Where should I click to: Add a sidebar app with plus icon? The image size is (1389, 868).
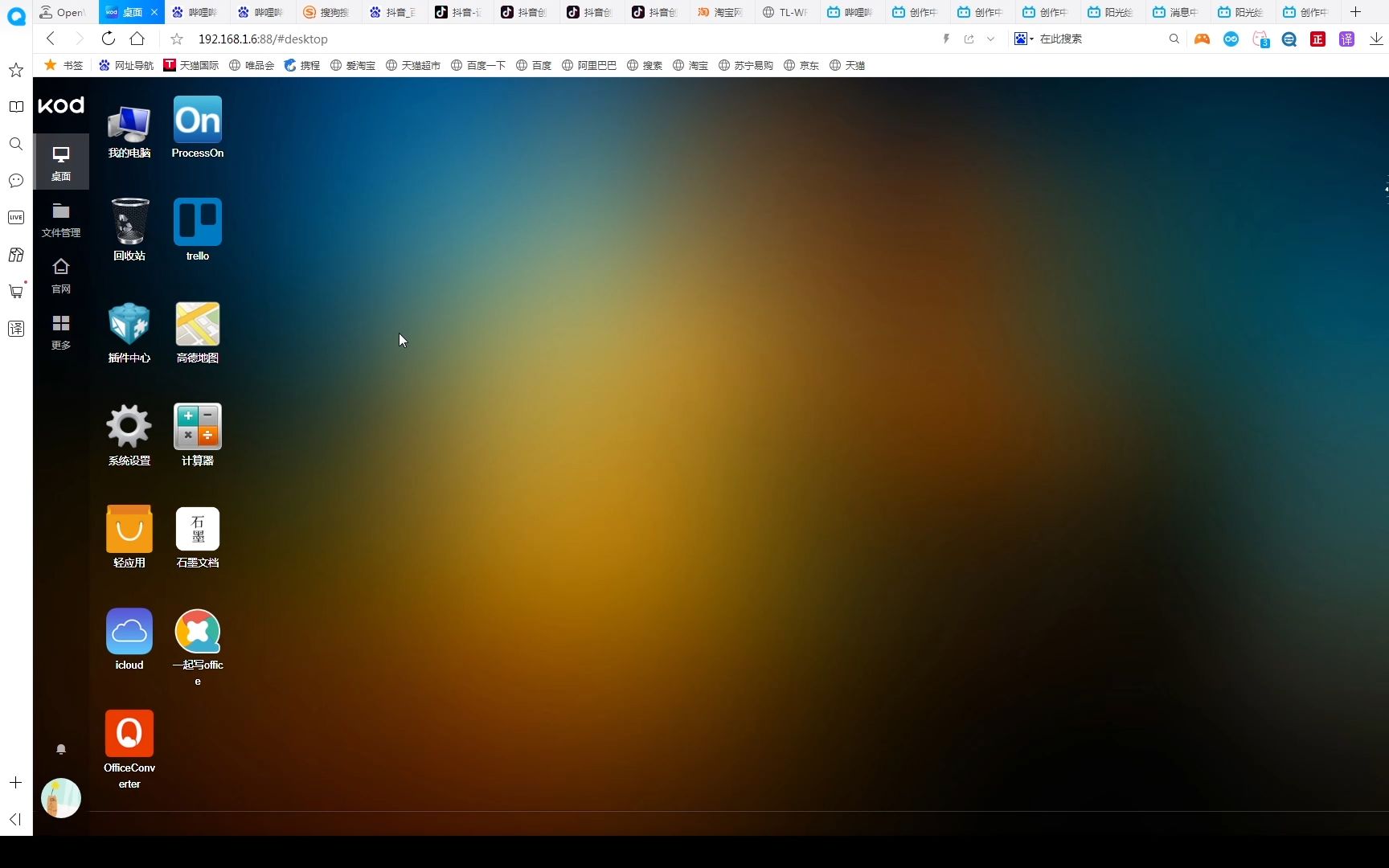(x=15, y=783)
